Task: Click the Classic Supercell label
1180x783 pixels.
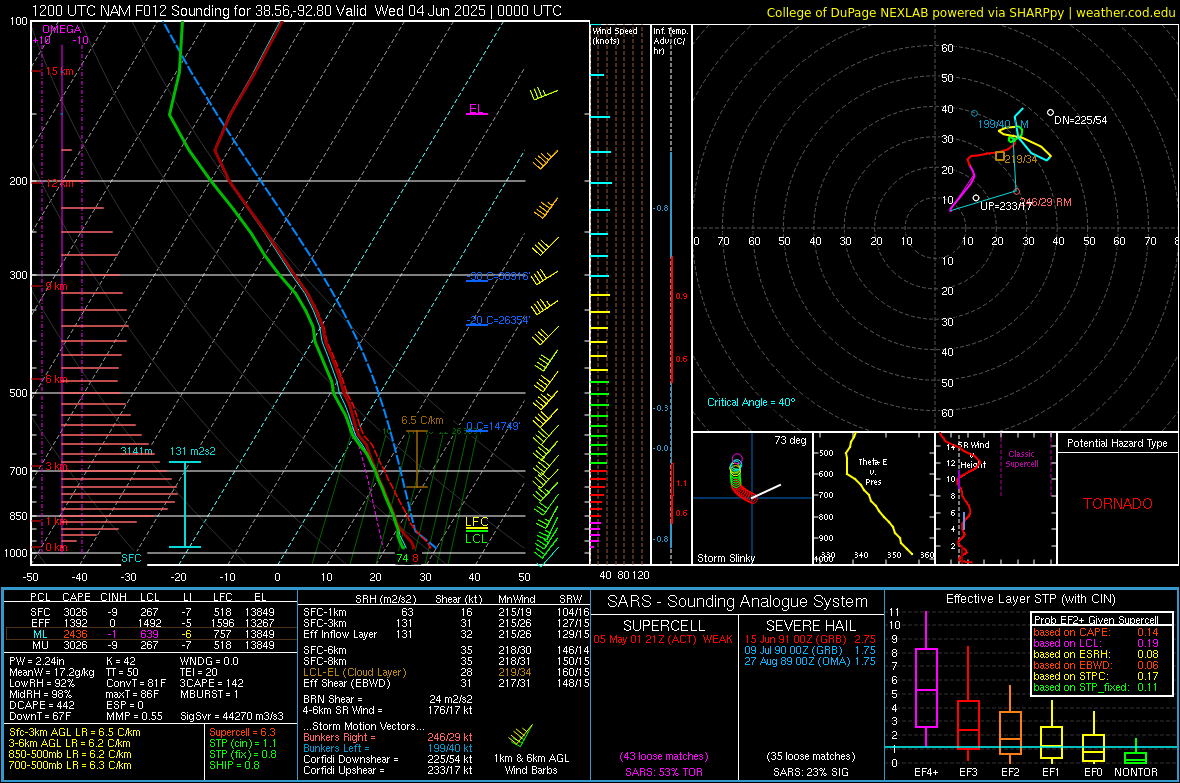Action: pyautogui.click(x=1021, y=459)
